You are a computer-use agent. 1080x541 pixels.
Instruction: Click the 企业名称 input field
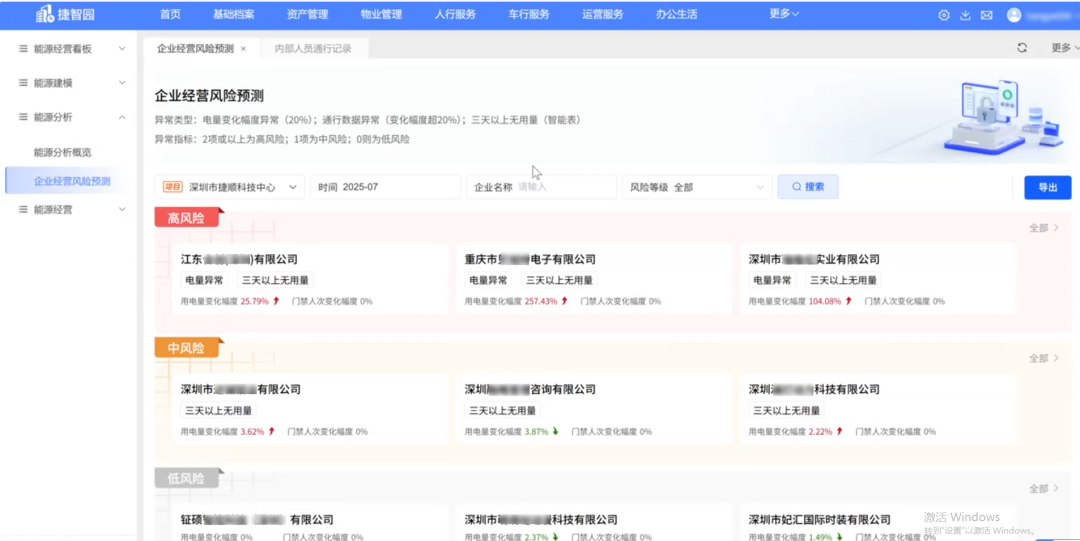[x=563, y=187]
